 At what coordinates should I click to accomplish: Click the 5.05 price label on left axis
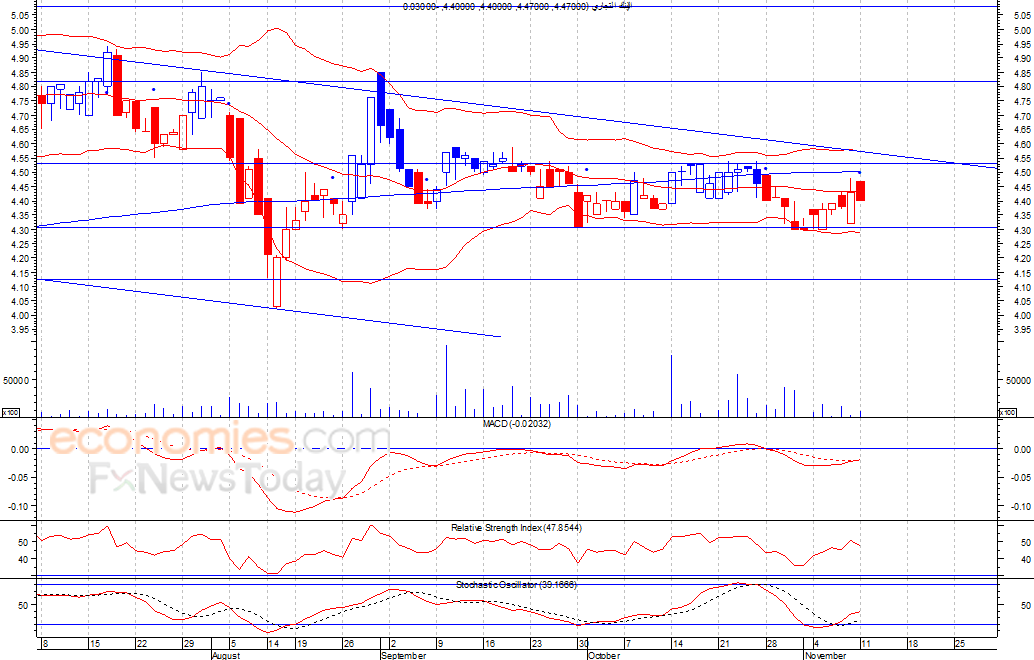click(20, 15)
